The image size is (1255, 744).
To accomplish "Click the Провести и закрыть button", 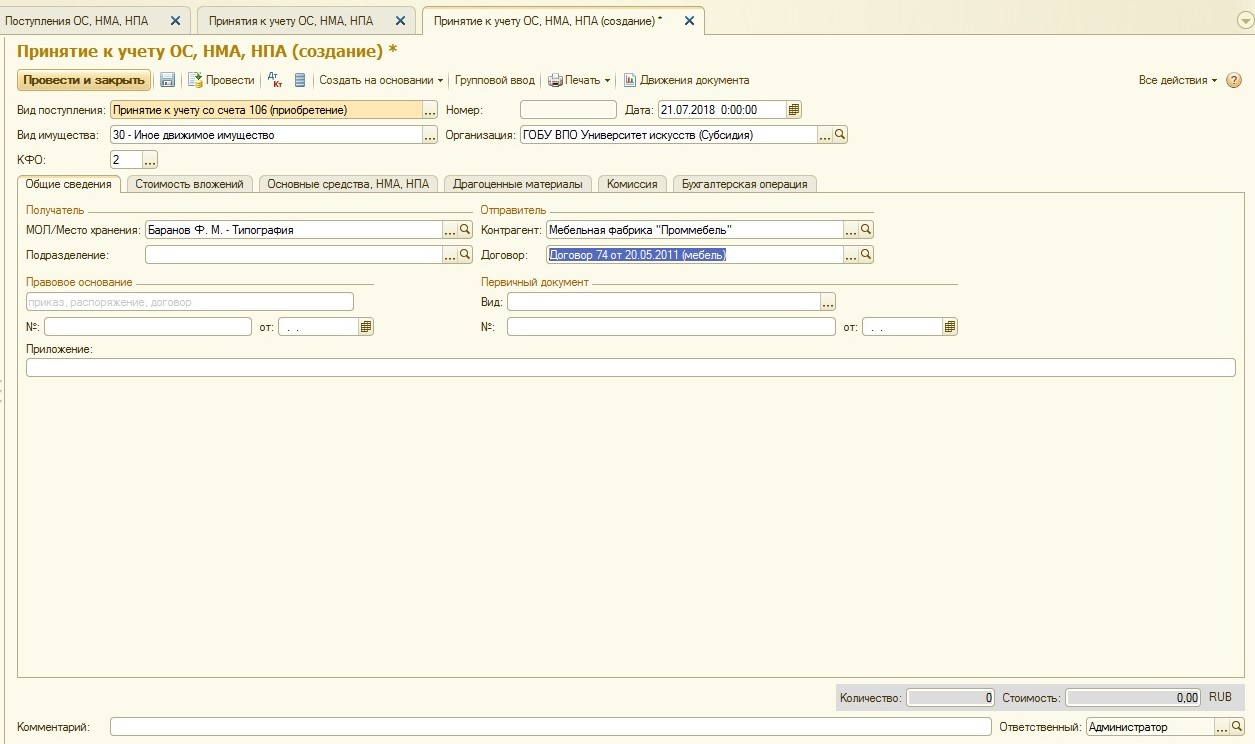I will pos(84,80).
